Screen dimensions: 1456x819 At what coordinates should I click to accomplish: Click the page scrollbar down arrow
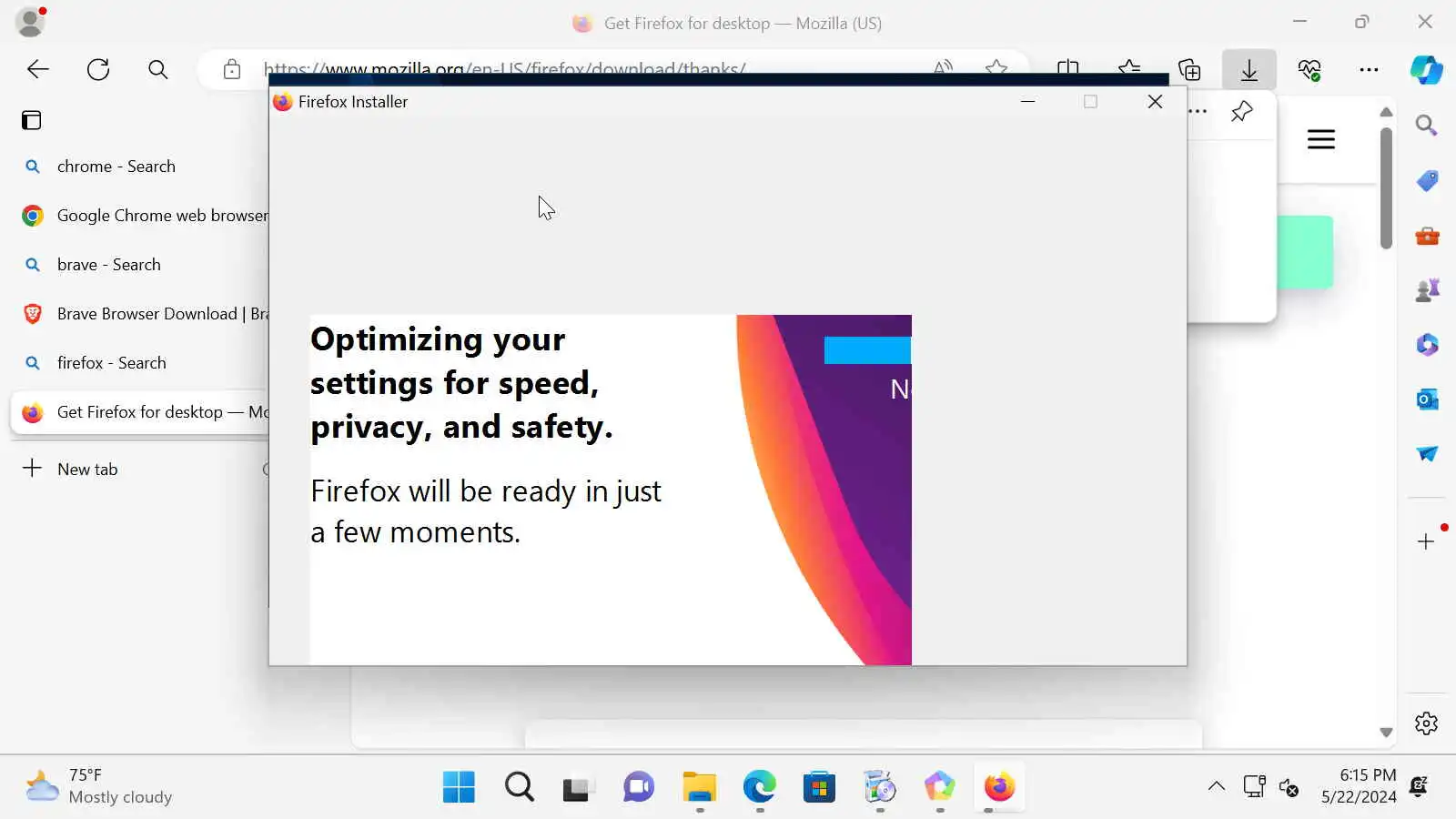(1386, 733)
